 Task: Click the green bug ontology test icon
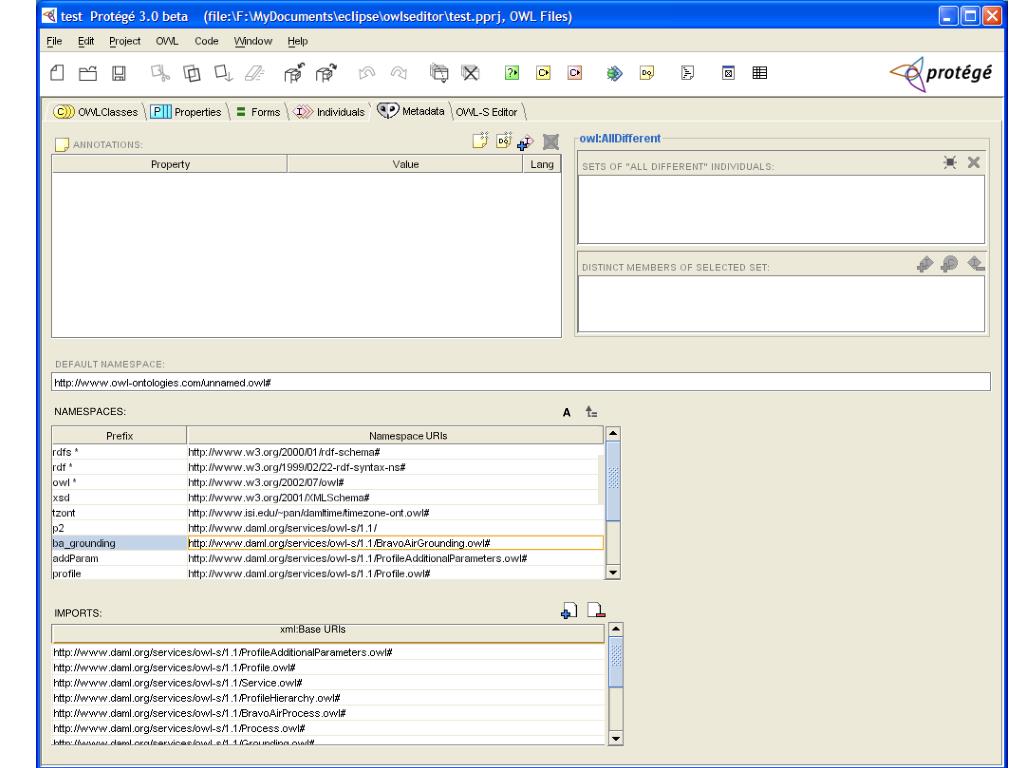[615, 73]
